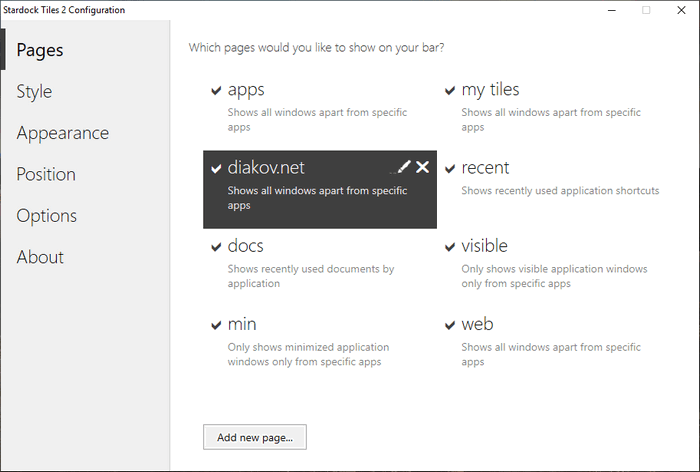Select the web page title

477,325
